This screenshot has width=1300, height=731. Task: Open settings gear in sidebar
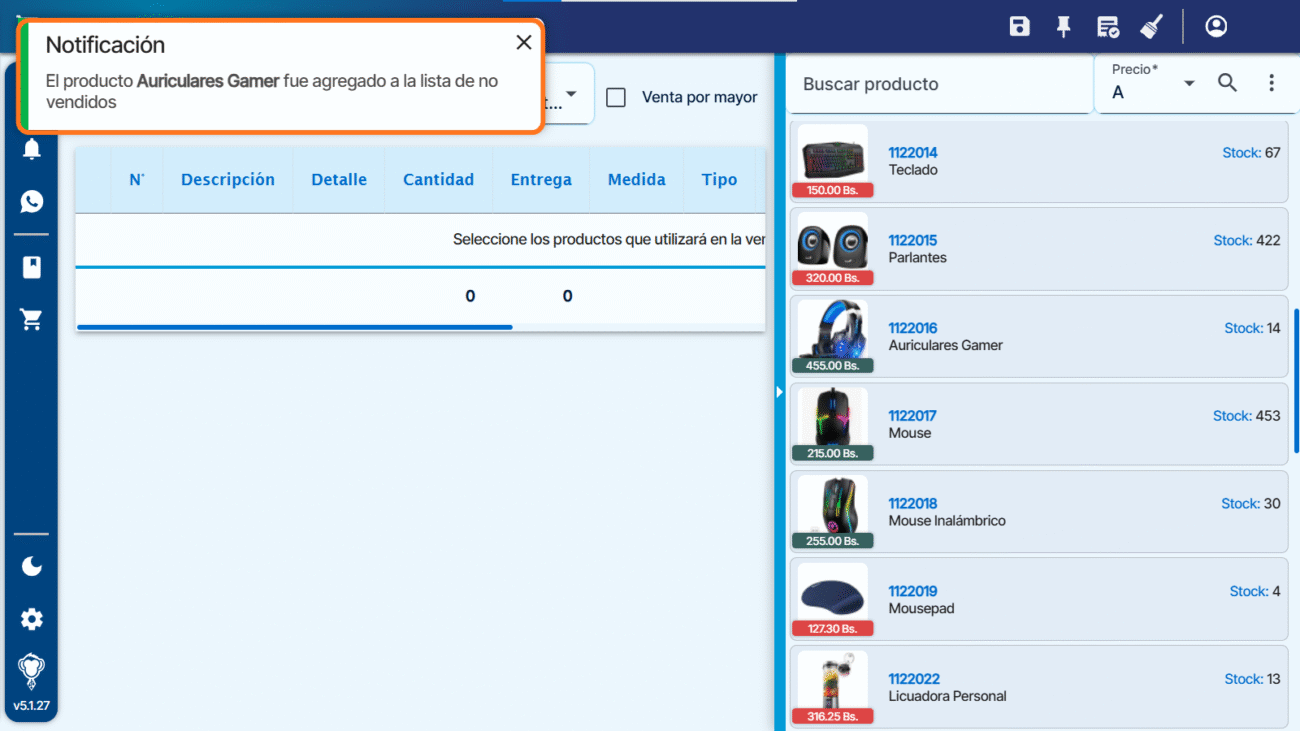(x=32, y=619)
